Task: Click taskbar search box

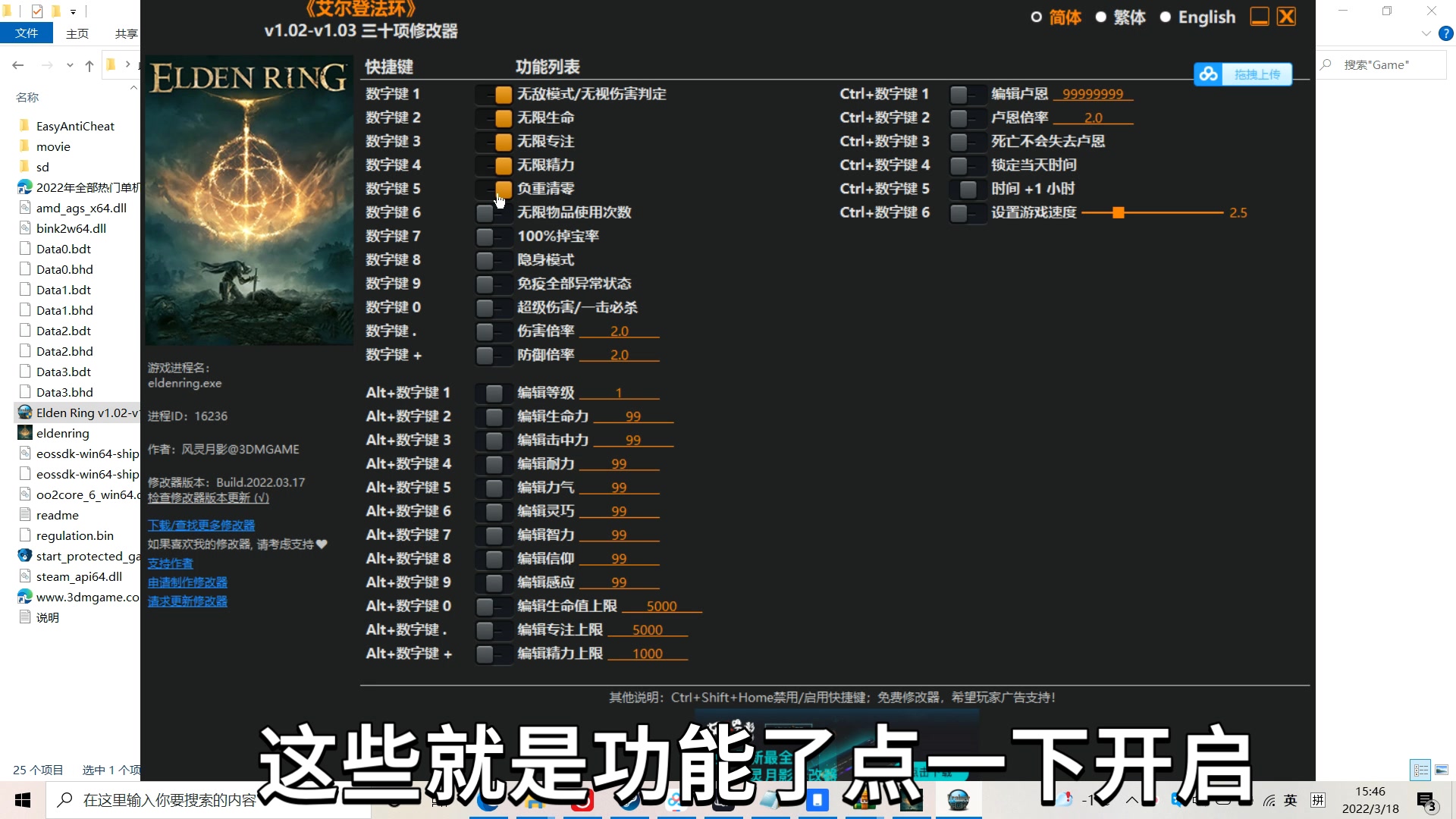Action: (x=209, y=800)
